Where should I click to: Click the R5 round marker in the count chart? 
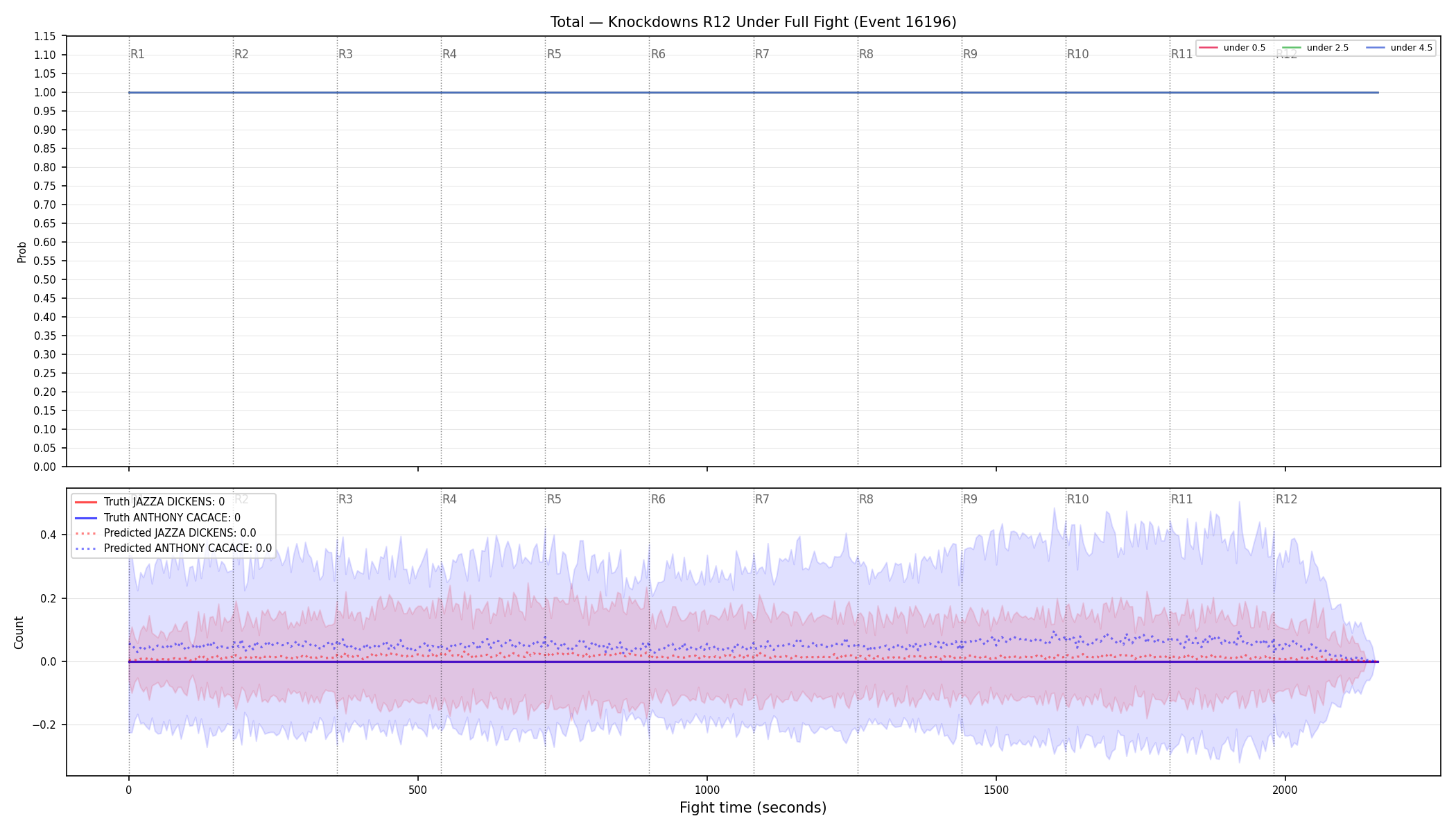click(x=554, y=499)
